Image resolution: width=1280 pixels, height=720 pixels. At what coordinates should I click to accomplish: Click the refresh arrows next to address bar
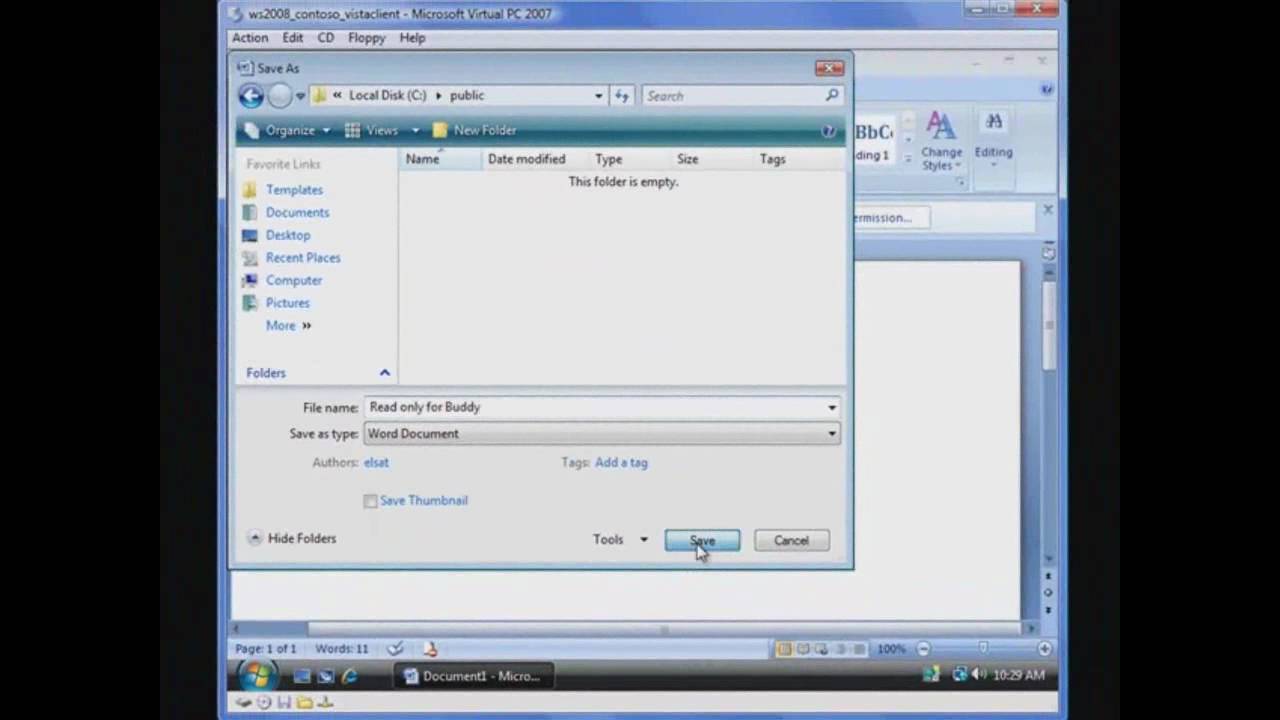click(622, 96)
